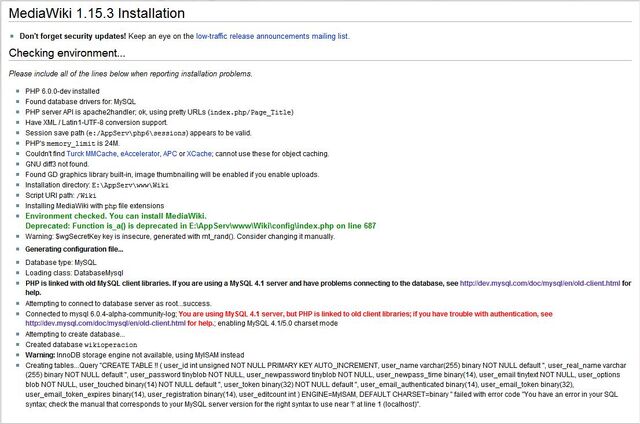
Task: Open the low-traffic release announcements mailing list link
Action: [272, 36]
